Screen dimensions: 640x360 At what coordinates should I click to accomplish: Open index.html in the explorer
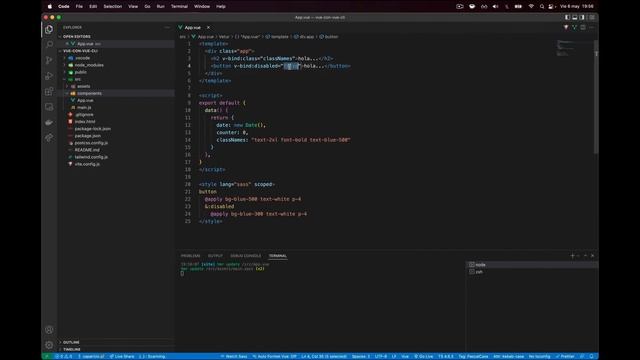pyautogui.click(x=85, y=122)
